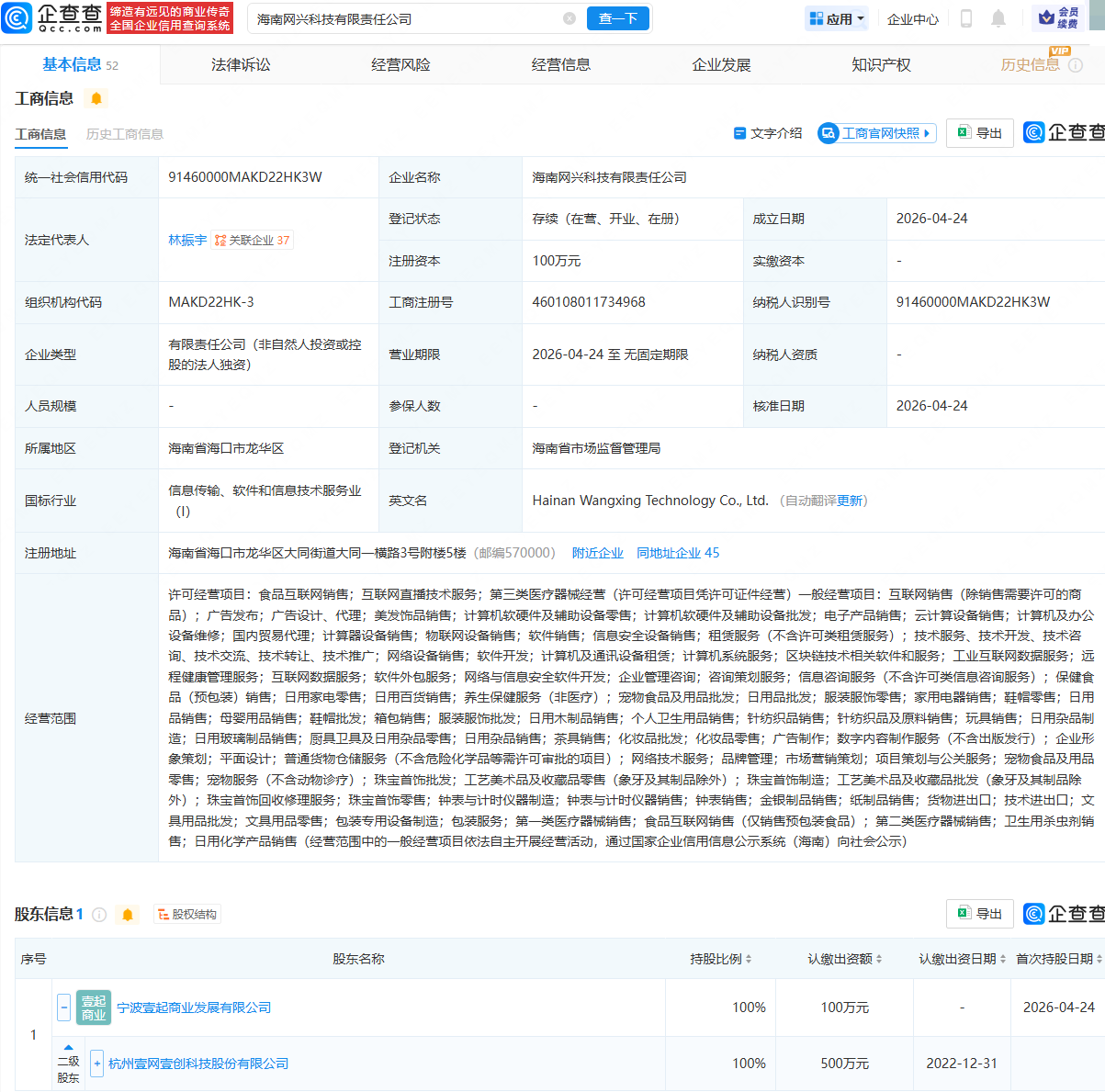Image resolution: width=1105 pixels, height=1092 pixels.
Task: Click the info icon beside 股东信息
Action: 99,915
